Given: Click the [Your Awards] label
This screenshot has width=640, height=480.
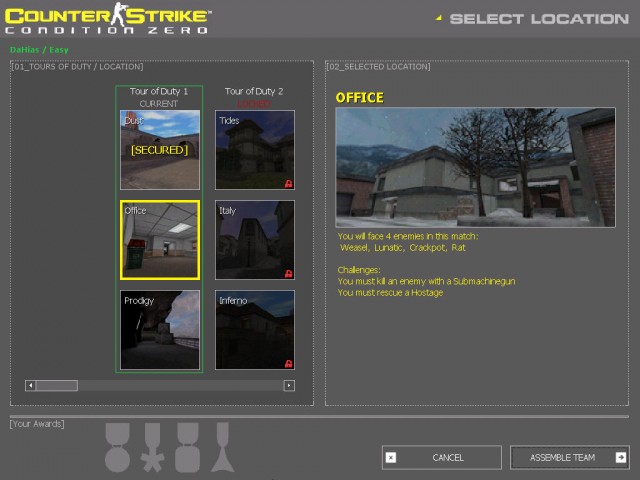Looking at the screenshot, I should (37, 424).
